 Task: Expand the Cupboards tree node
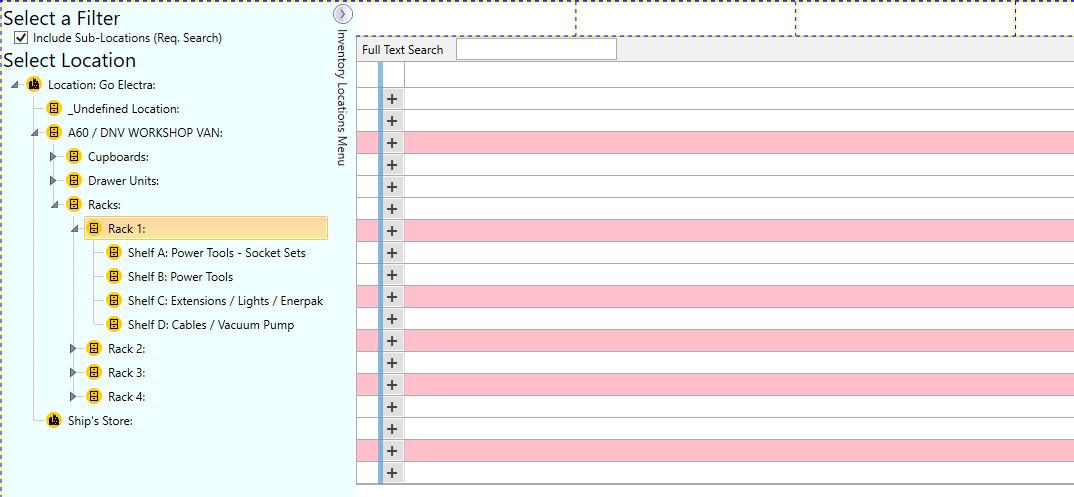click(54, 157)
